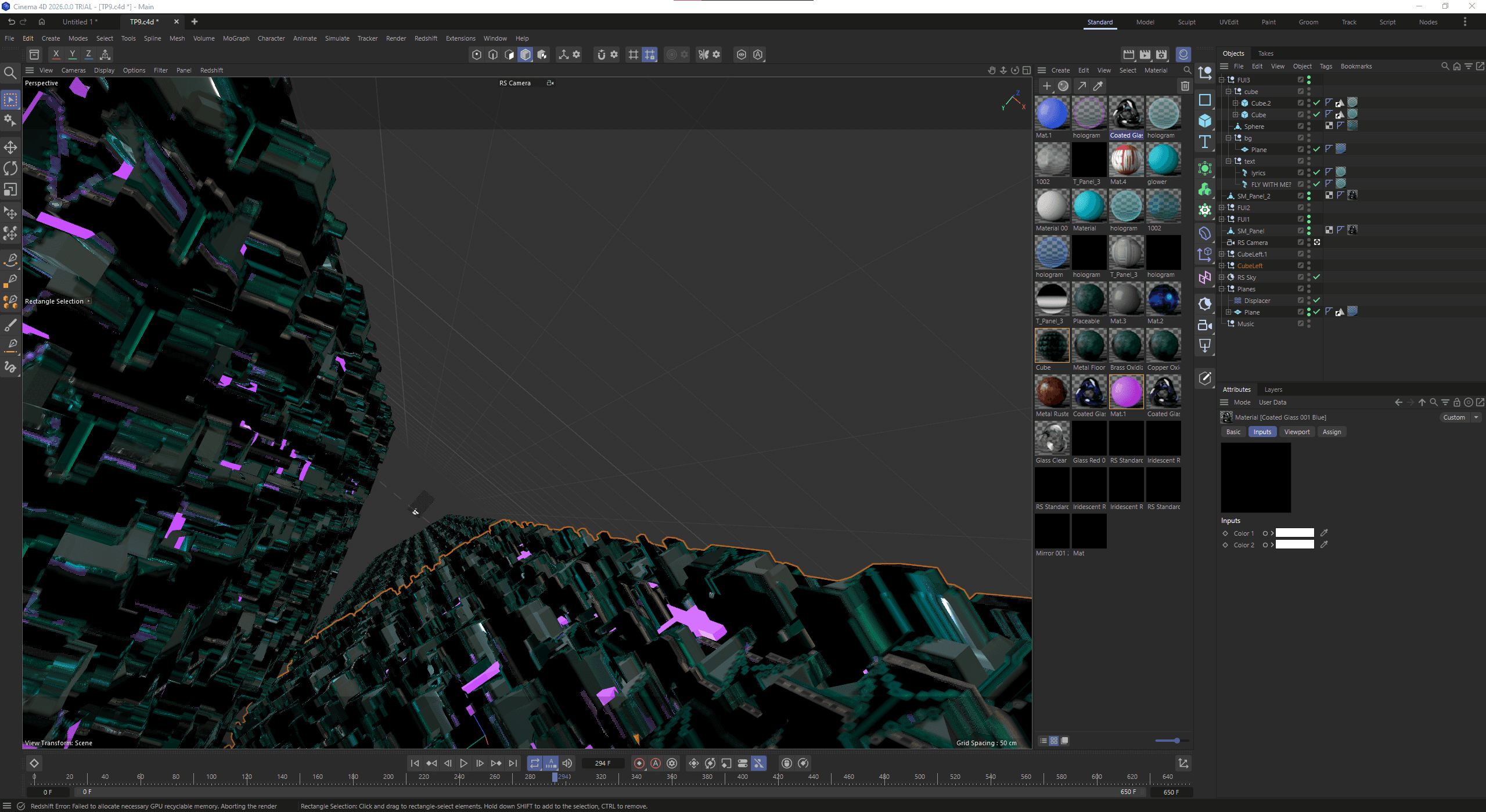
Task: Click the Assign button in material attributes
Action: click(1332, 432)
